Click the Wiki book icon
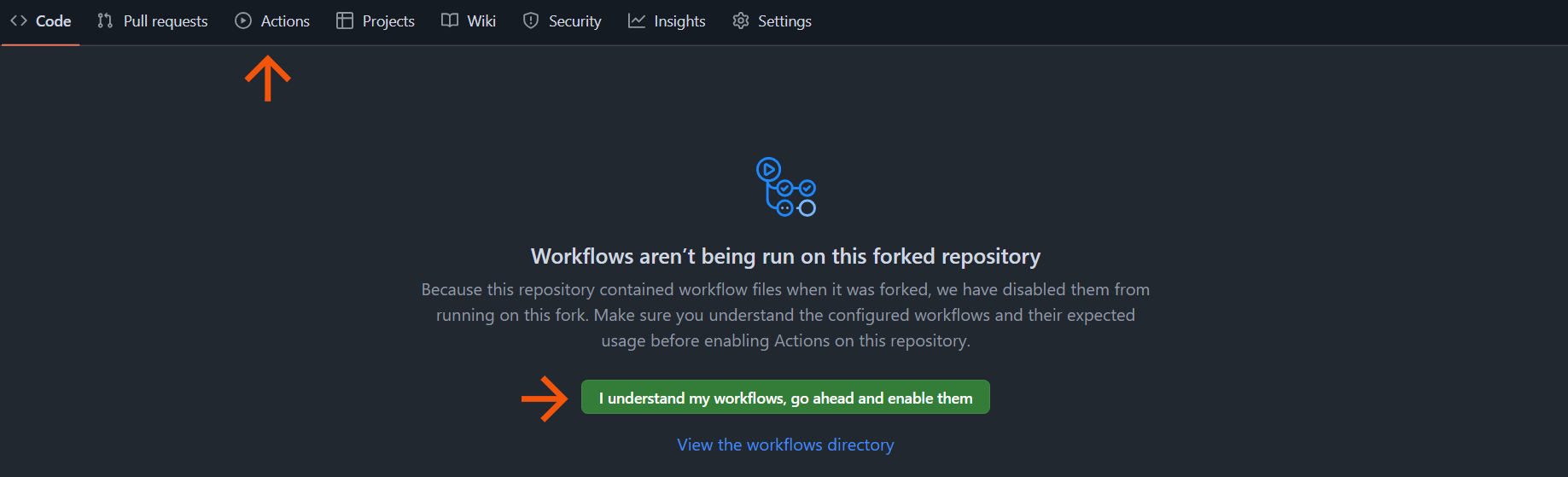Viewport: 1568px width, 477px height. (x=450, y=21)
